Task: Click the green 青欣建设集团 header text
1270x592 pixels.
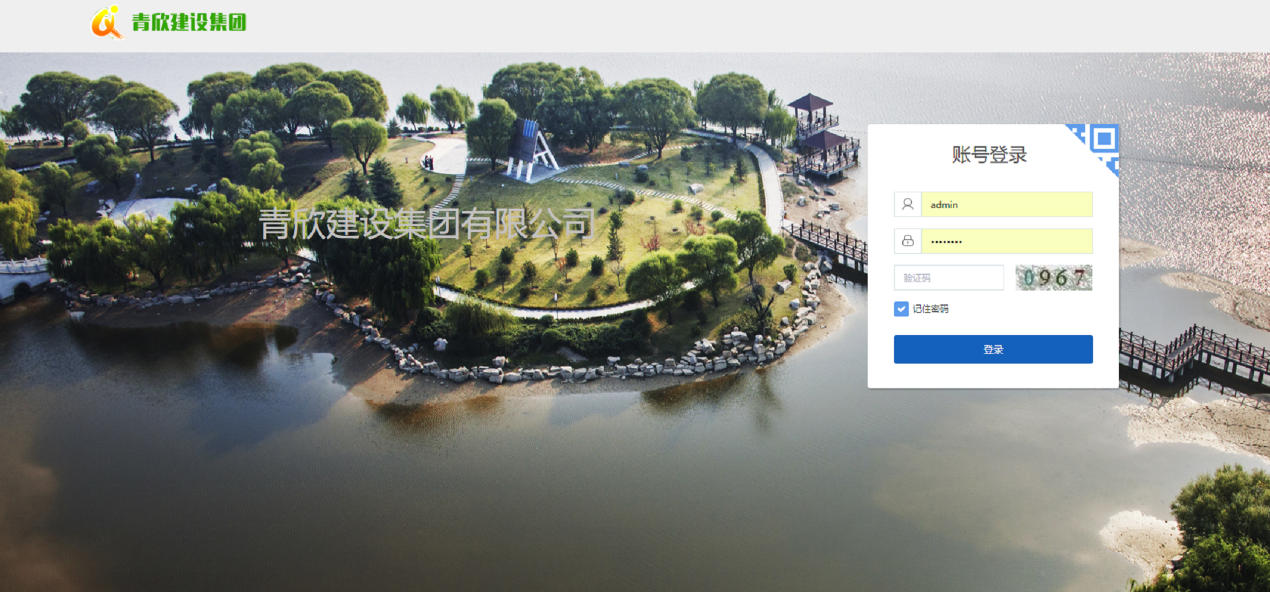Action: (x=189, y=22)
